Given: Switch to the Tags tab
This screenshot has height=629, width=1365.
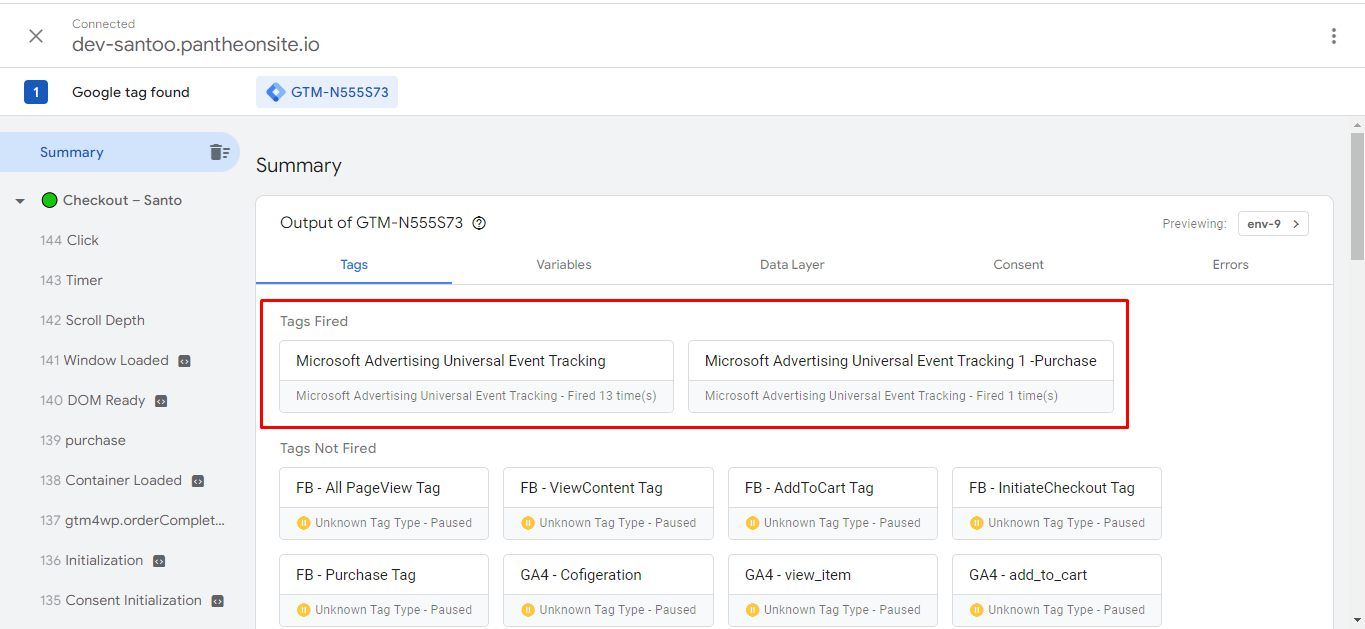Looking at the screenshot, I should (x=354, y=265).
